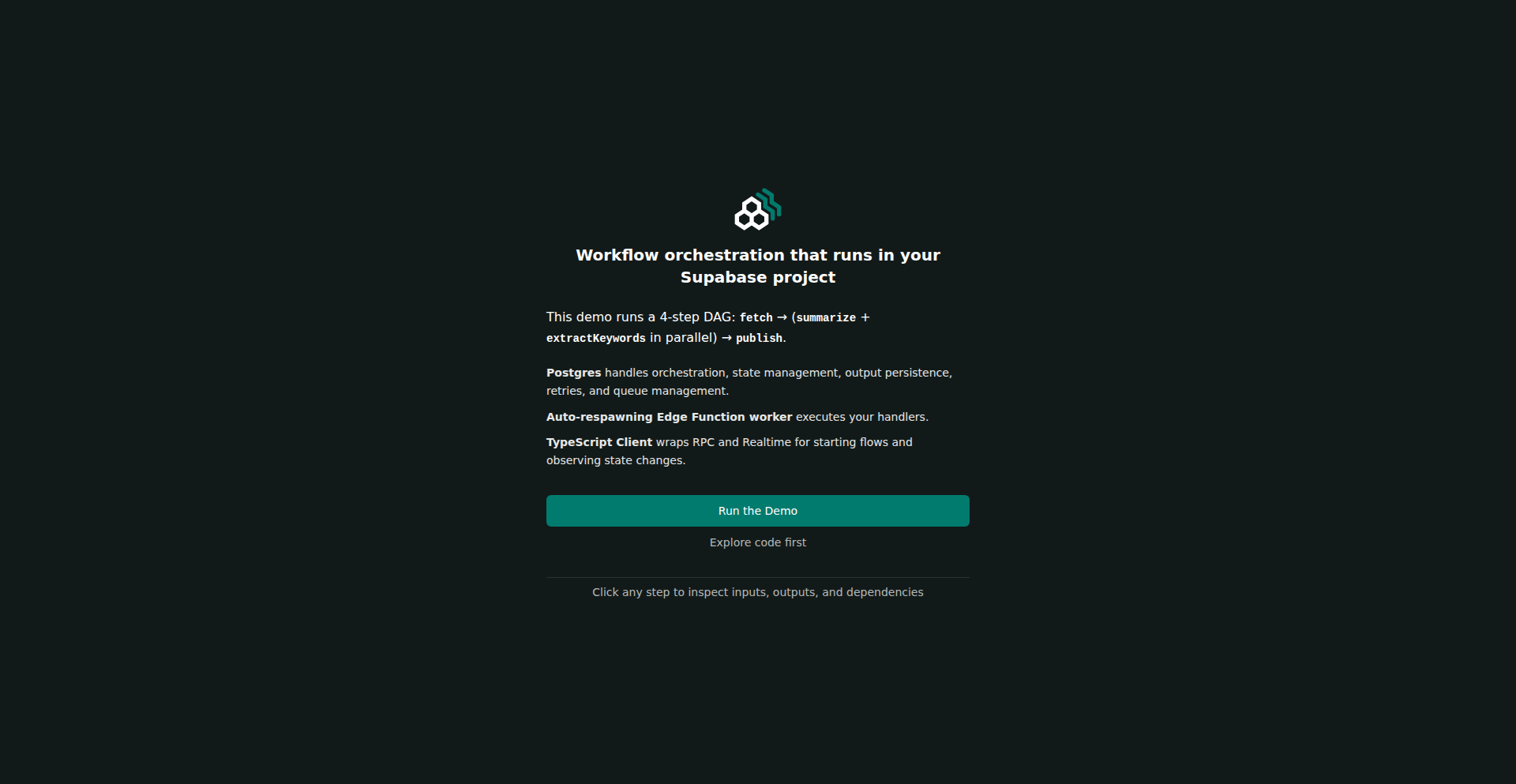The image size is (1516, 784).
Task: Click the divider line above the hint
Action: tap(758, 577)
